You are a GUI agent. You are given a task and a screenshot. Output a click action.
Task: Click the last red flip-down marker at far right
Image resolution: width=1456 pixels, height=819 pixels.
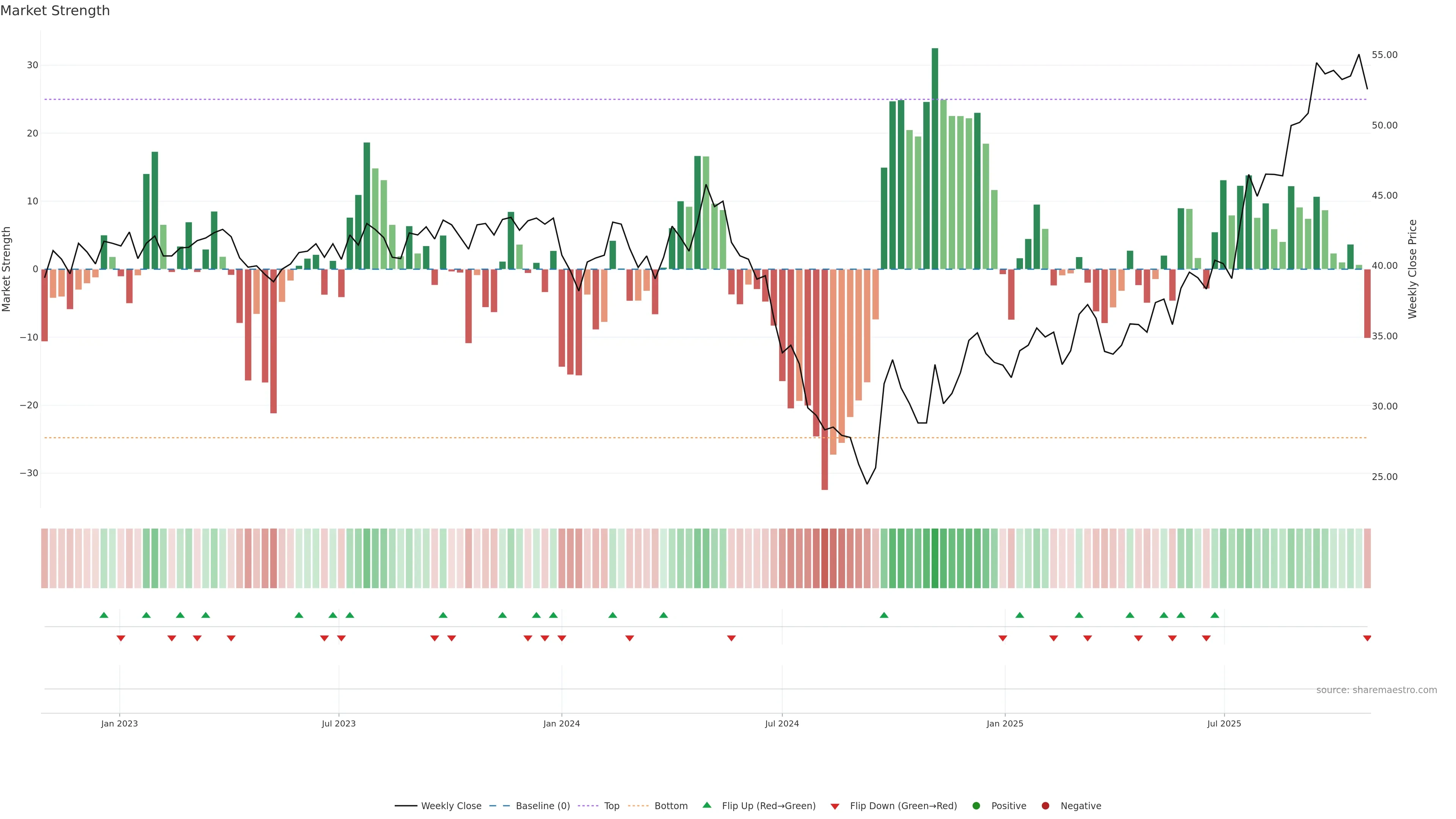pos(1367,638)
